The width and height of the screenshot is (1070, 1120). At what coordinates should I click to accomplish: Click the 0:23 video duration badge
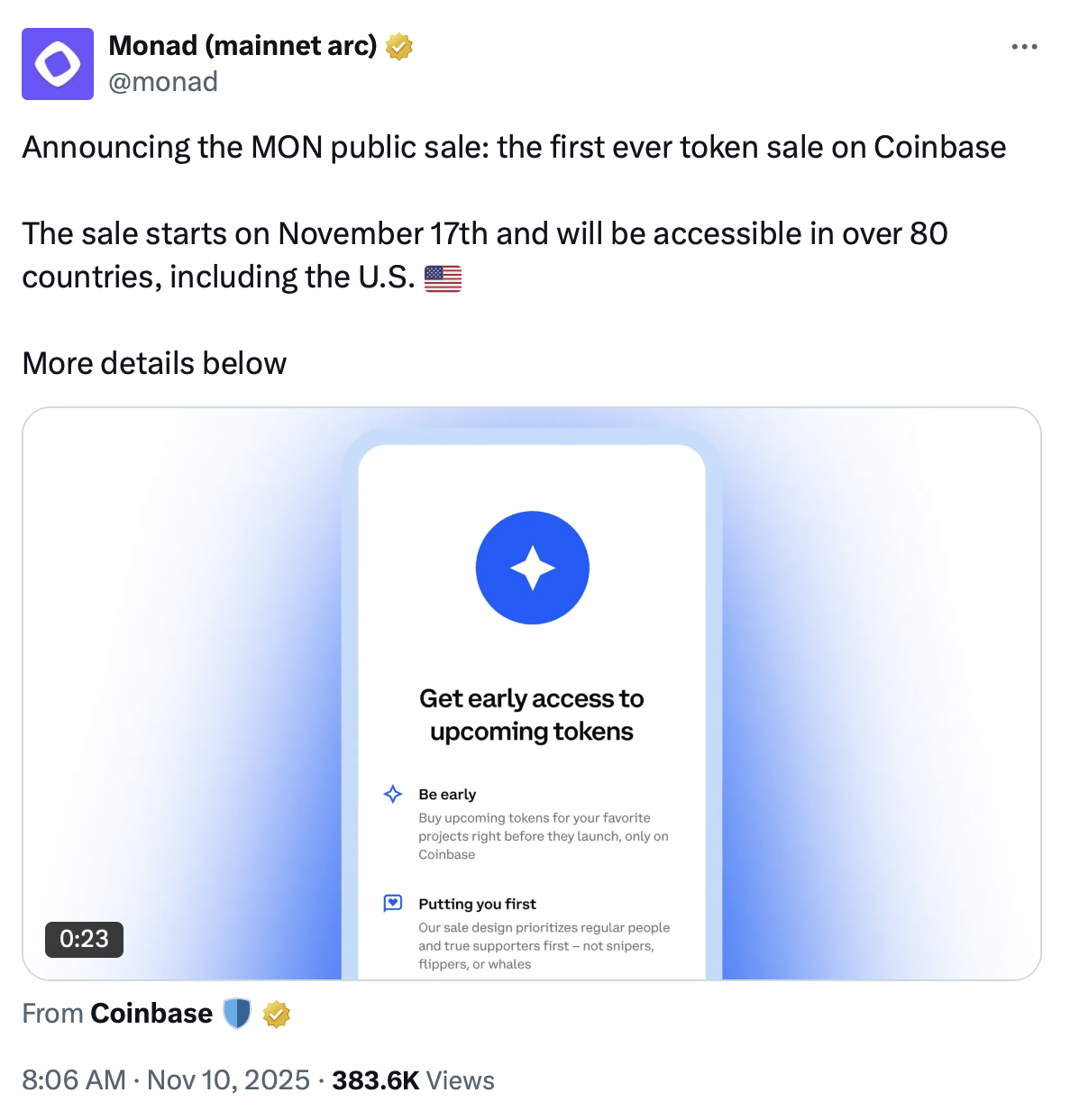coord(84,939)
